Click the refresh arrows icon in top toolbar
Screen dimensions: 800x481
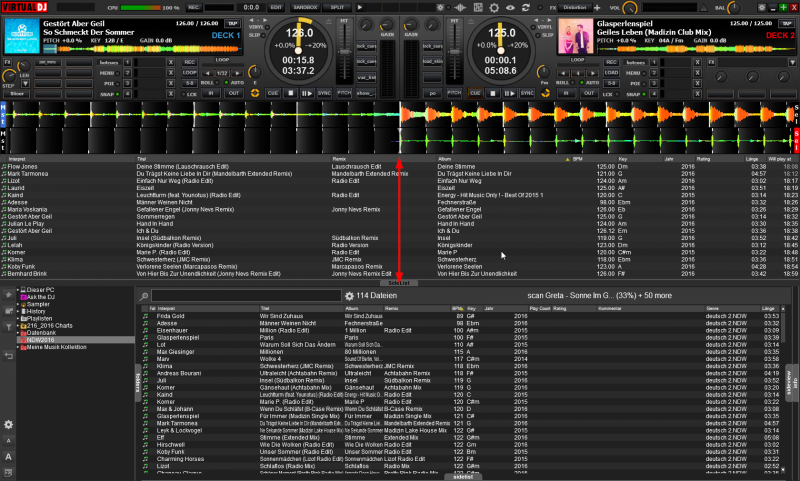click(526, 8)
